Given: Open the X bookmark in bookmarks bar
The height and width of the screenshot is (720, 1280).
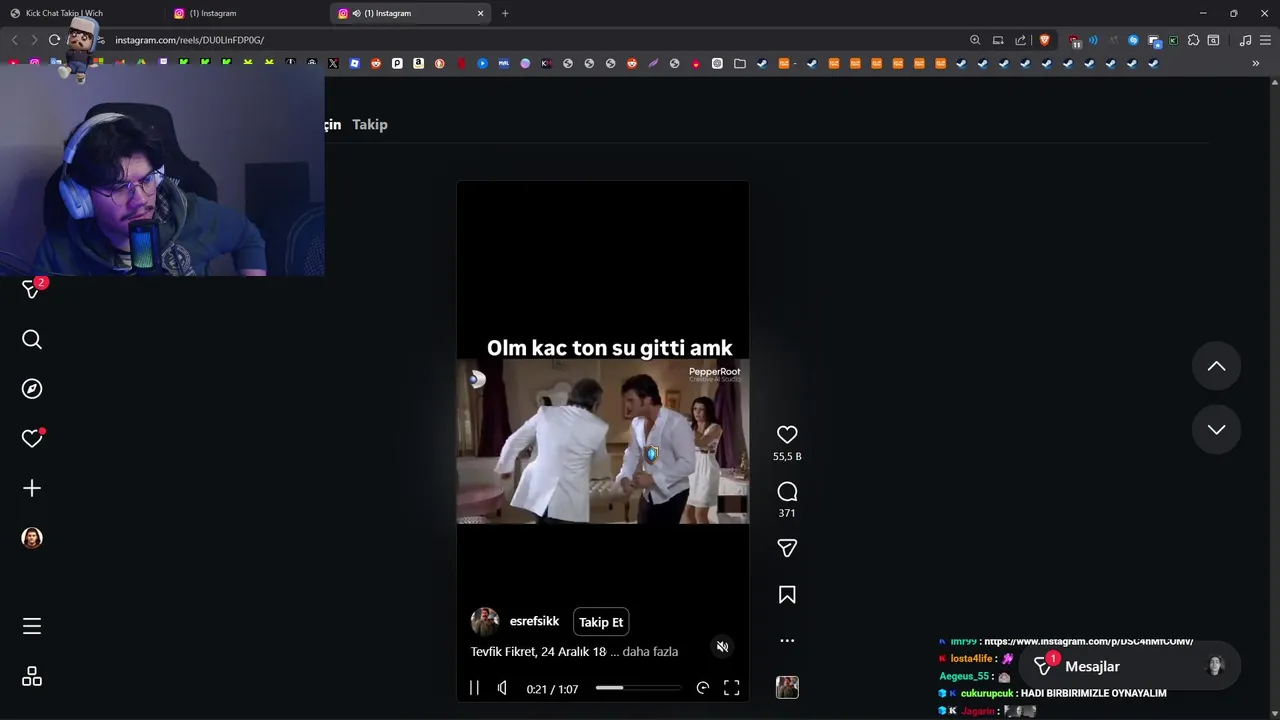Looking at the screenshot, I should (333, 63).
